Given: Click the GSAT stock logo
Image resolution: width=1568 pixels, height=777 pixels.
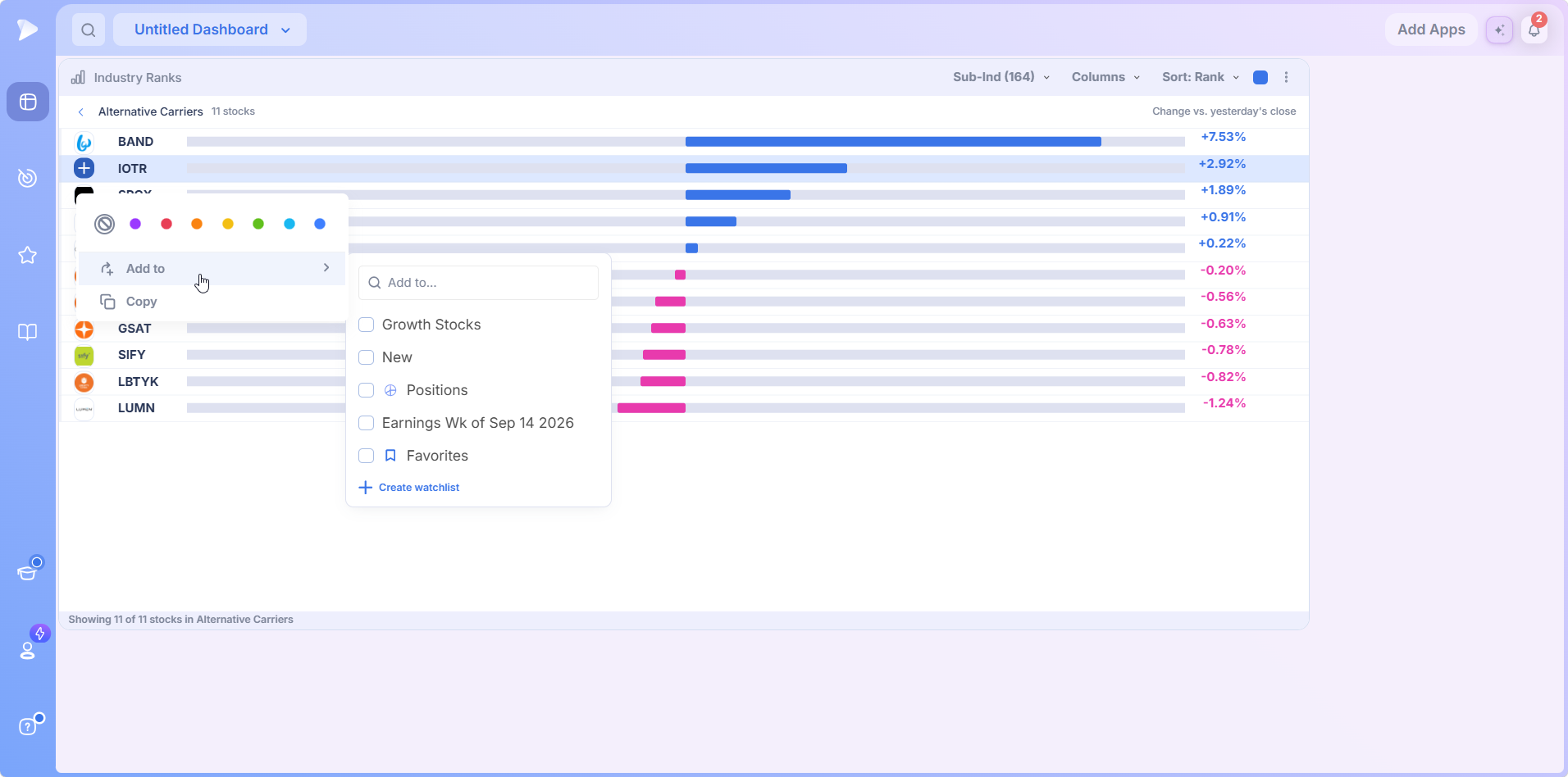Looking at the screenshot, I should [x=84, y=329].
